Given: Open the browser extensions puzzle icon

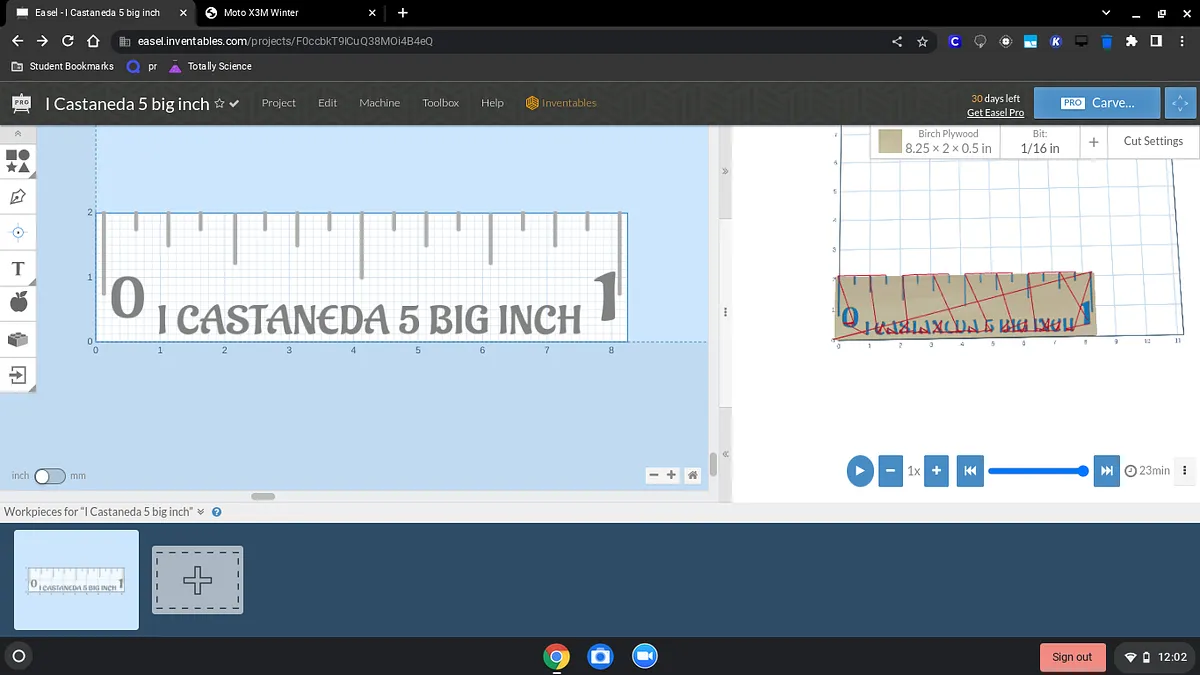Looking at the screenshot, I should click(1131, 42).
